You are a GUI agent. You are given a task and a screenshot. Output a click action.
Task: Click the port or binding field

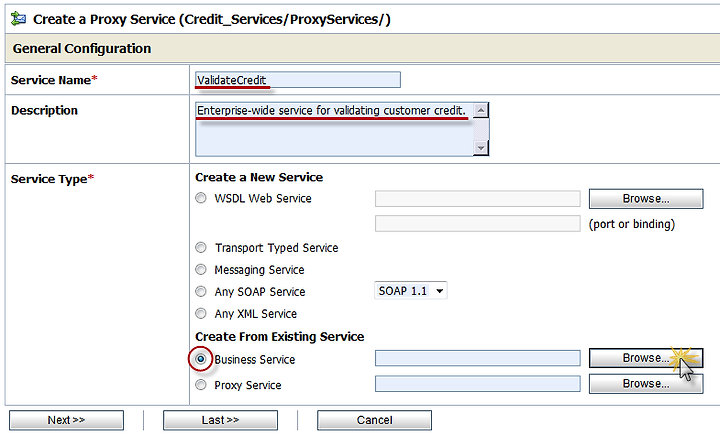coord(478,224)
